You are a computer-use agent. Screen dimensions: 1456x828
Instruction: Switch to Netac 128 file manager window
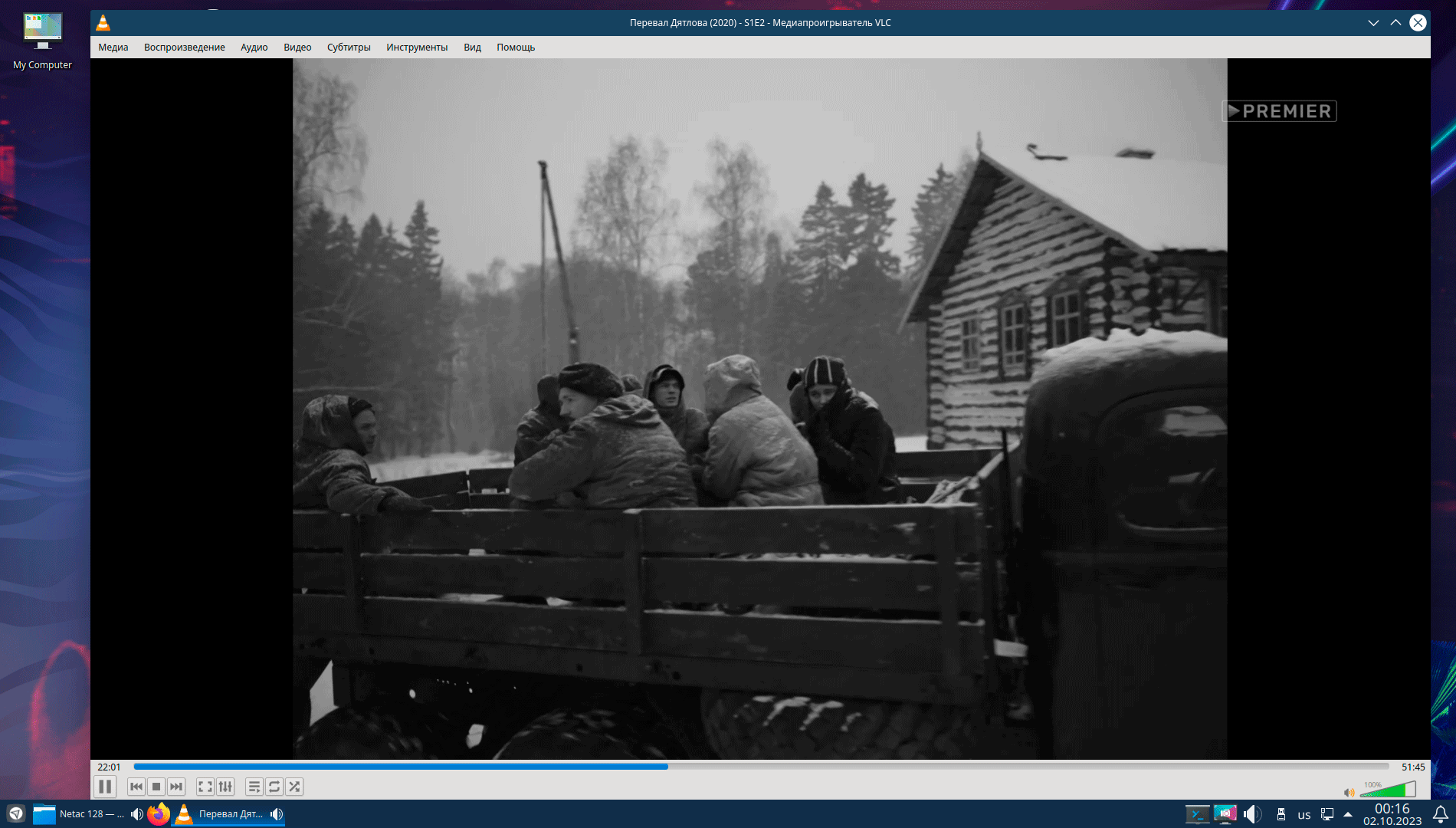coord(79,813)
